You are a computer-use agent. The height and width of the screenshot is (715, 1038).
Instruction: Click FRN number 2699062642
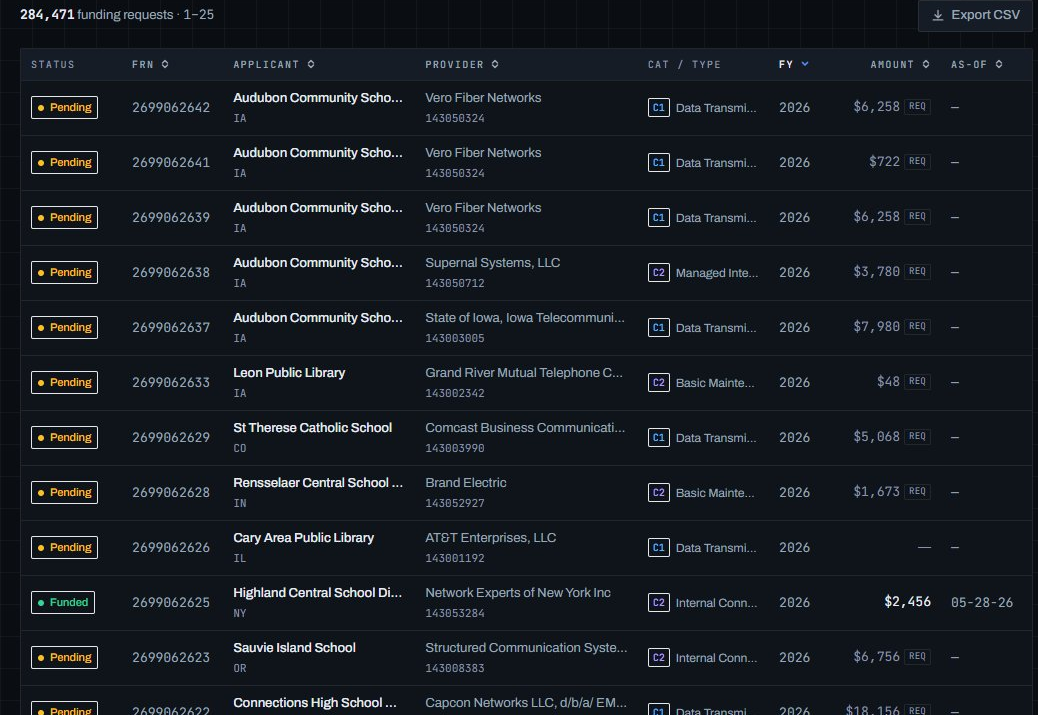[171, 107]
